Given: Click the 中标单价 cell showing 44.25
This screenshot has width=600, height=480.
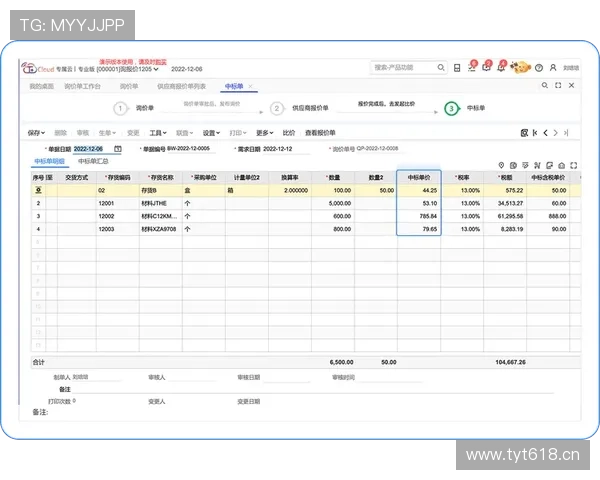Looking at the screenshot, I should point(419,189).
